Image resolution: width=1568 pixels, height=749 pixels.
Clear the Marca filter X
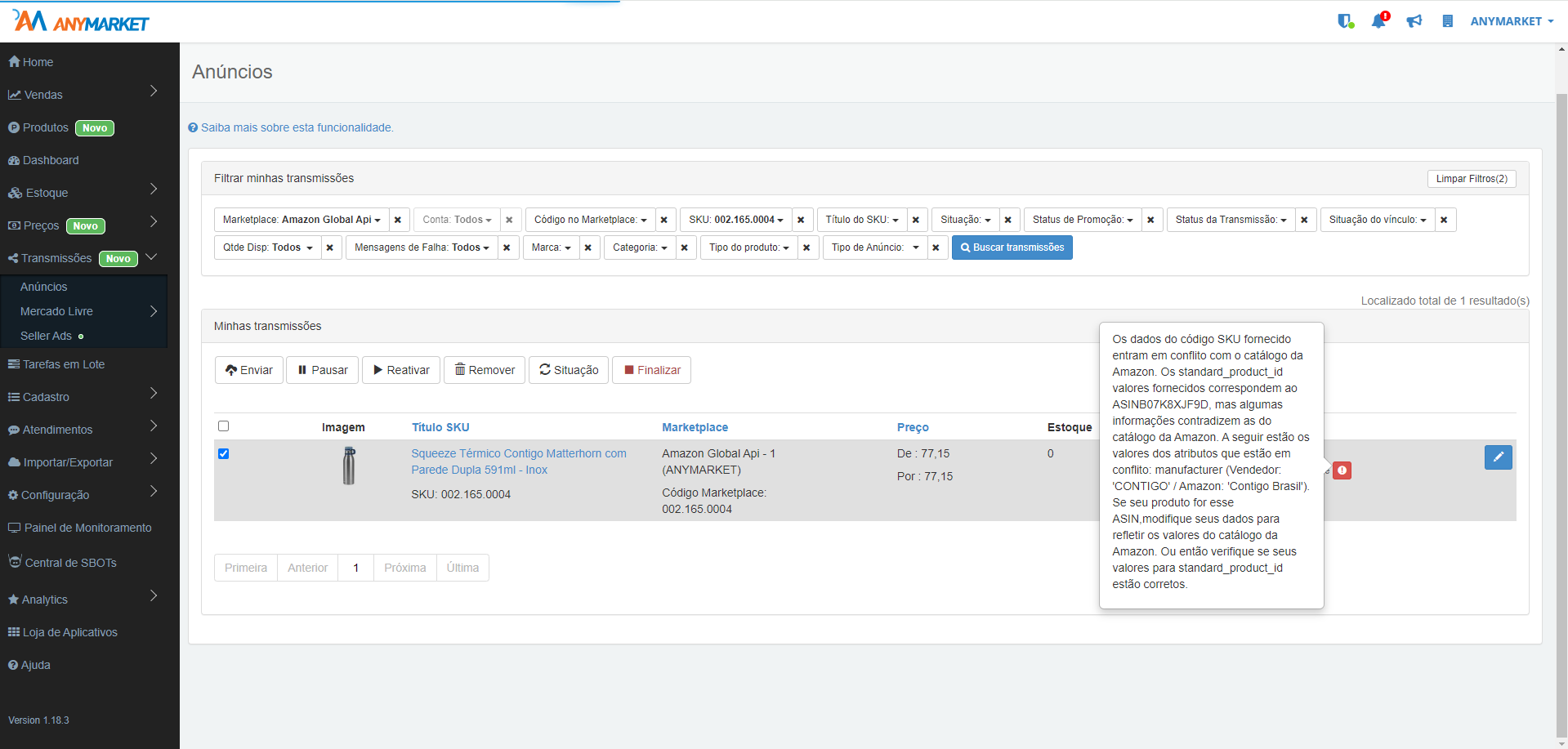pos(588,247)
